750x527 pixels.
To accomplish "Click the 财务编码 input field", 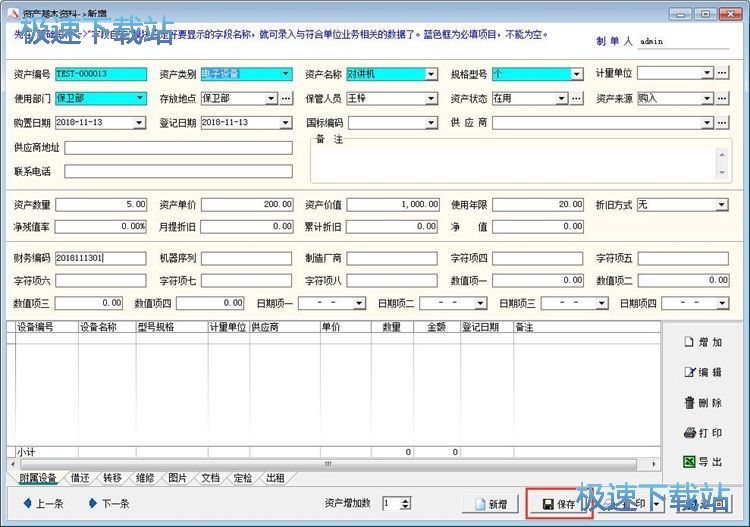I will 98,258.
